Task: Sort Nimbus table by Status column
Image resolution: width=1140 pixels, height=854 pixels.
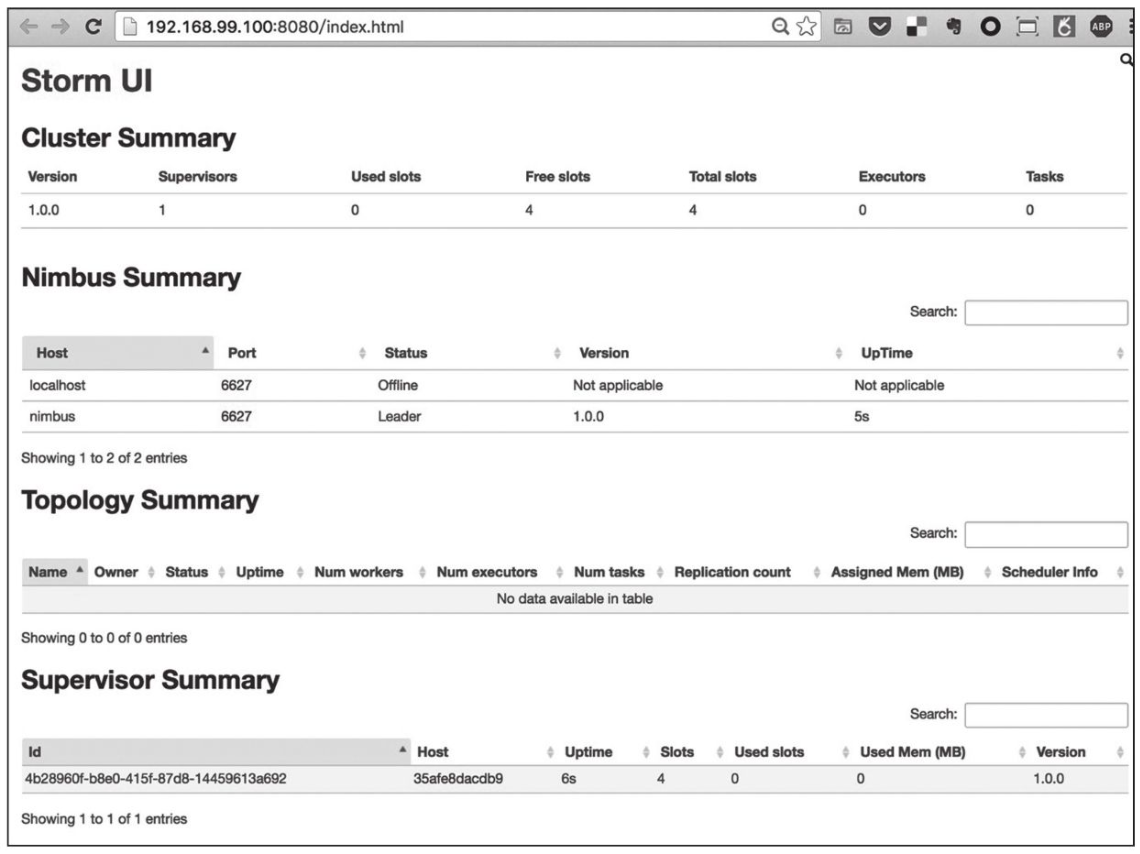Action: pos(468,353)
